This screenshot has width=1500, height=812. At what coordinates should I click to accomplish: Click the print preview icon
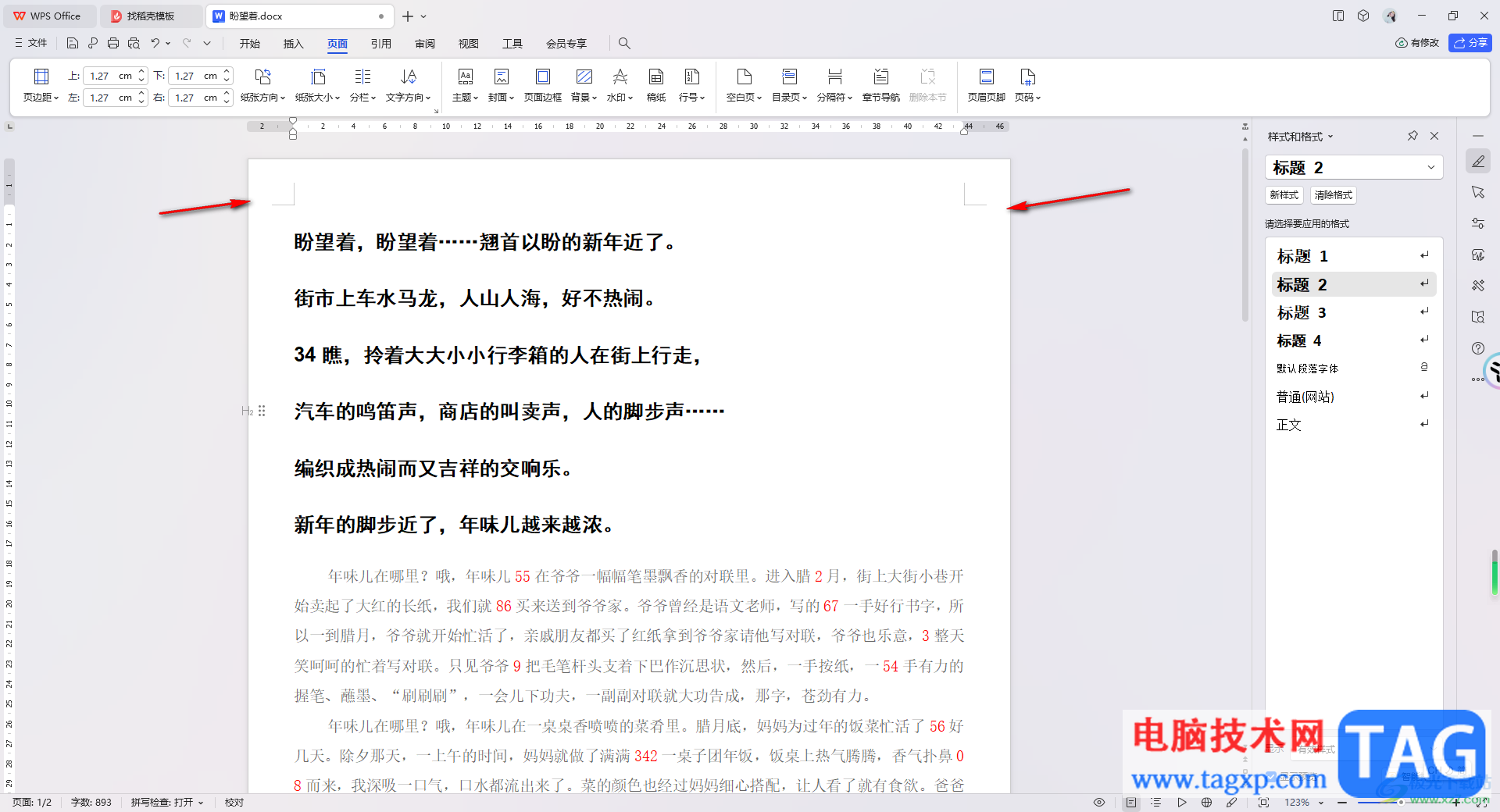134,43
